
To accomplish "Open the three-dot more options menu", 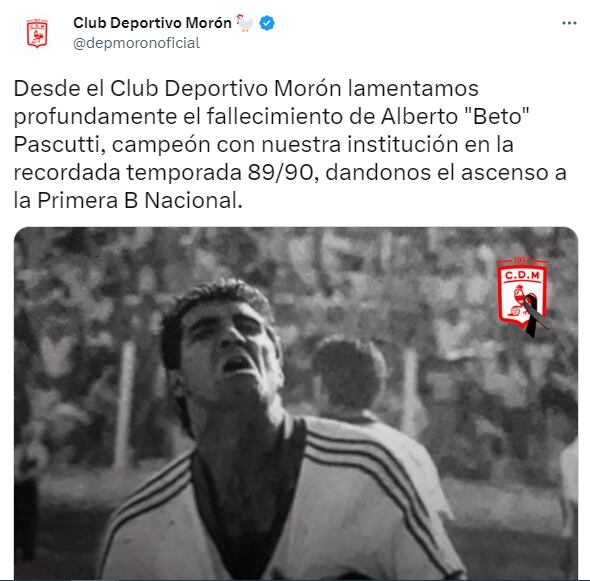I will point(569,23).
